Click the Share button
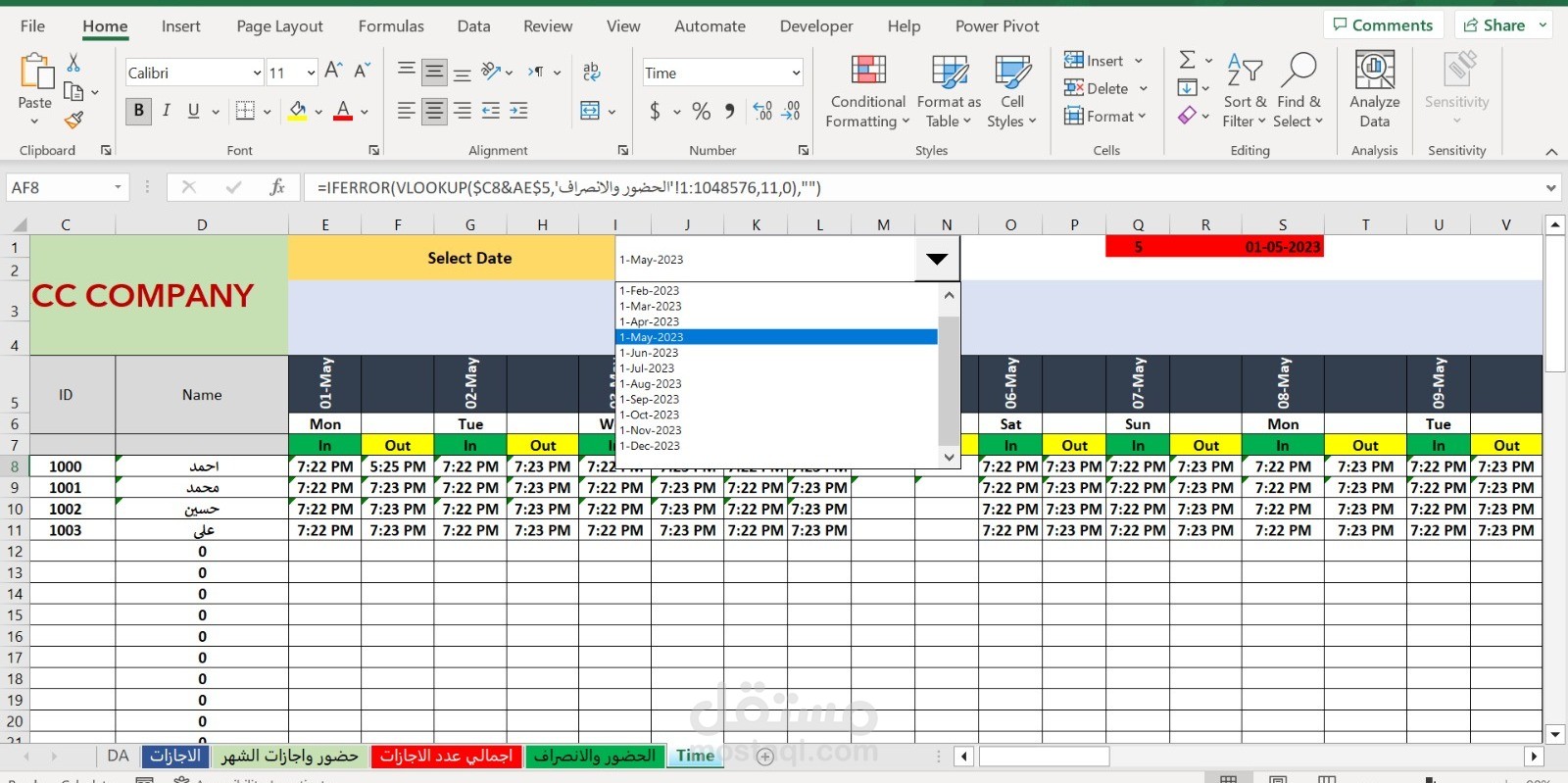This screenshot has width=1568, height=783. point(1502,25)
